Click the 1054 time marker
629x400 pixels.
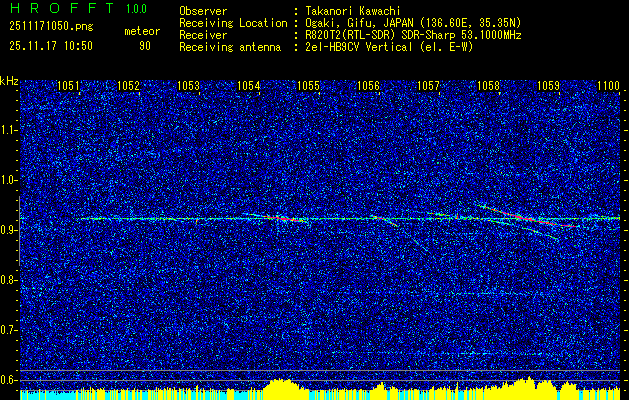248,85
